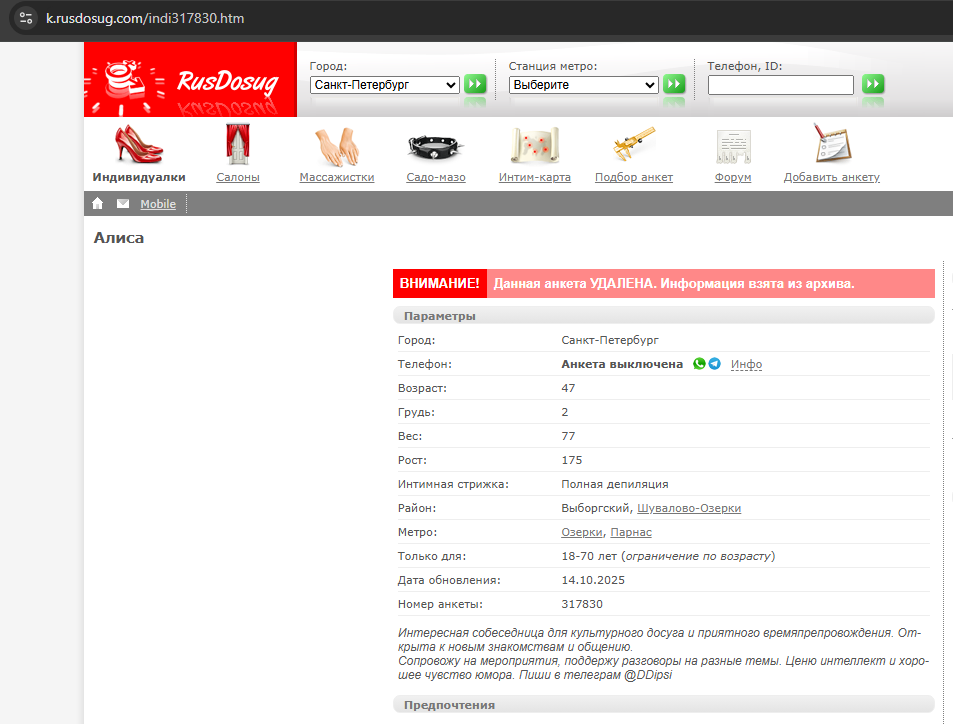
Task: Open the Интим-карта map icon
Action: pyautogui.click(x=534, y=146)
